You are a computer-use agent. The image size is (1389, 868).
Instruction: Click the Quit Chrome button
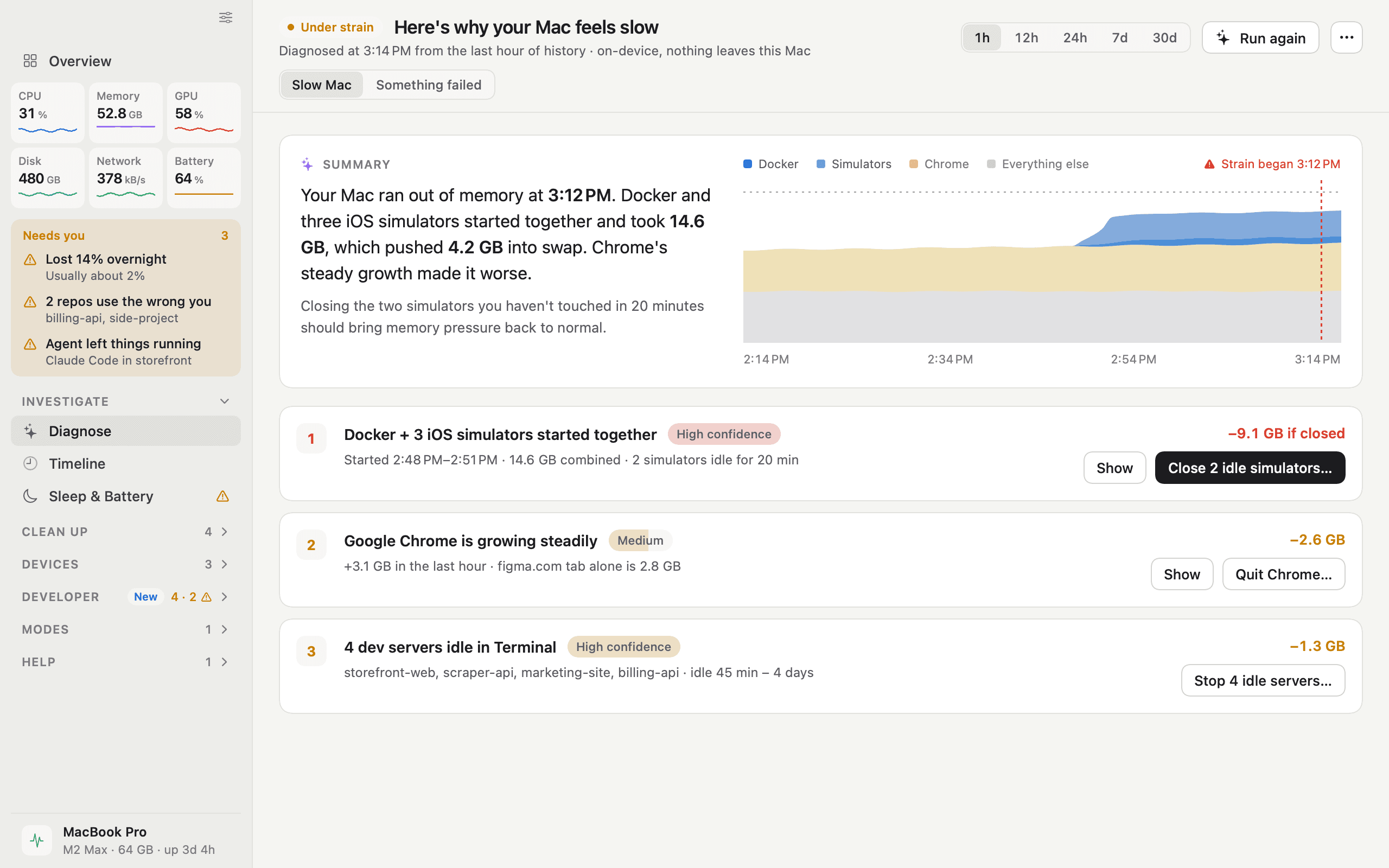point(1283,574)
